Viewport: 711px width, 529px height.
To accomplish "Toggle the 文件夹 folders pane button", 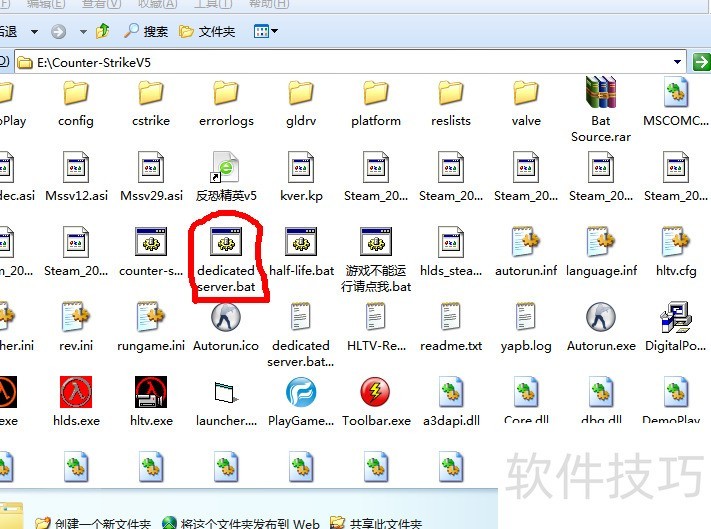I will [x=207, y=31].
